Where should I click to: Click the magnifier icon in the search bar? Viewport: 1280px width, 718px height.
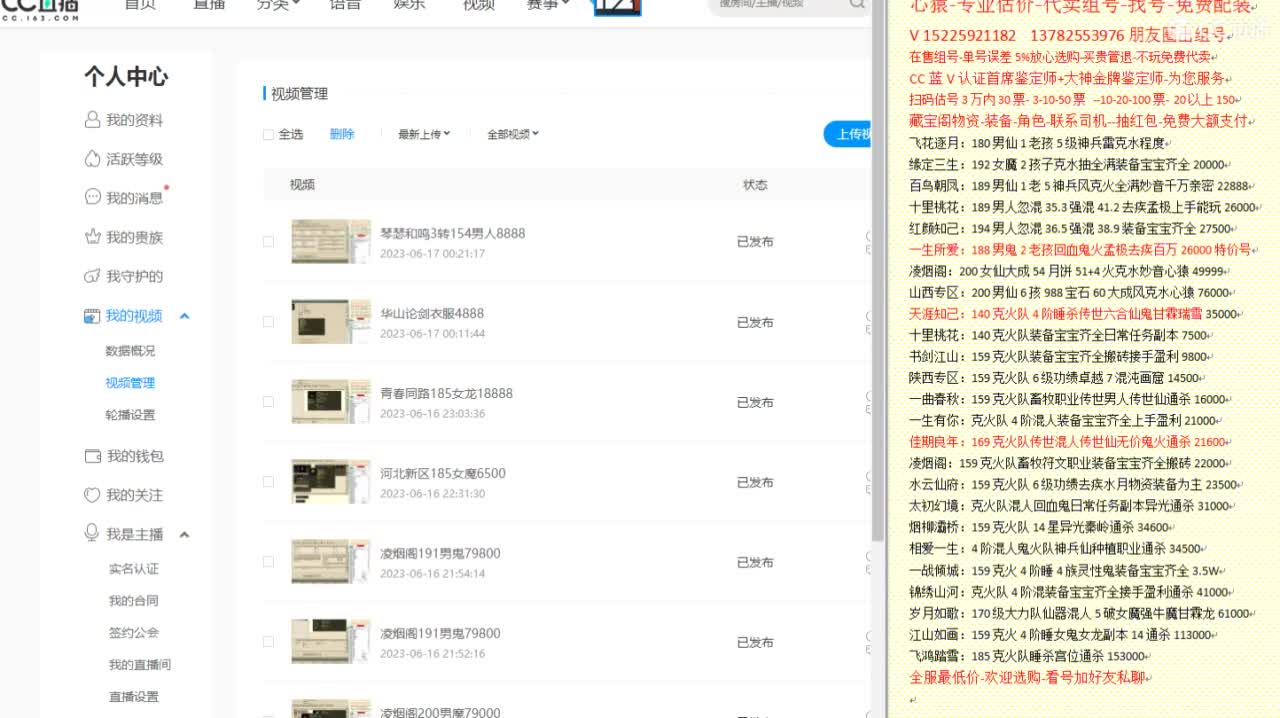click(x=856, y=6)
